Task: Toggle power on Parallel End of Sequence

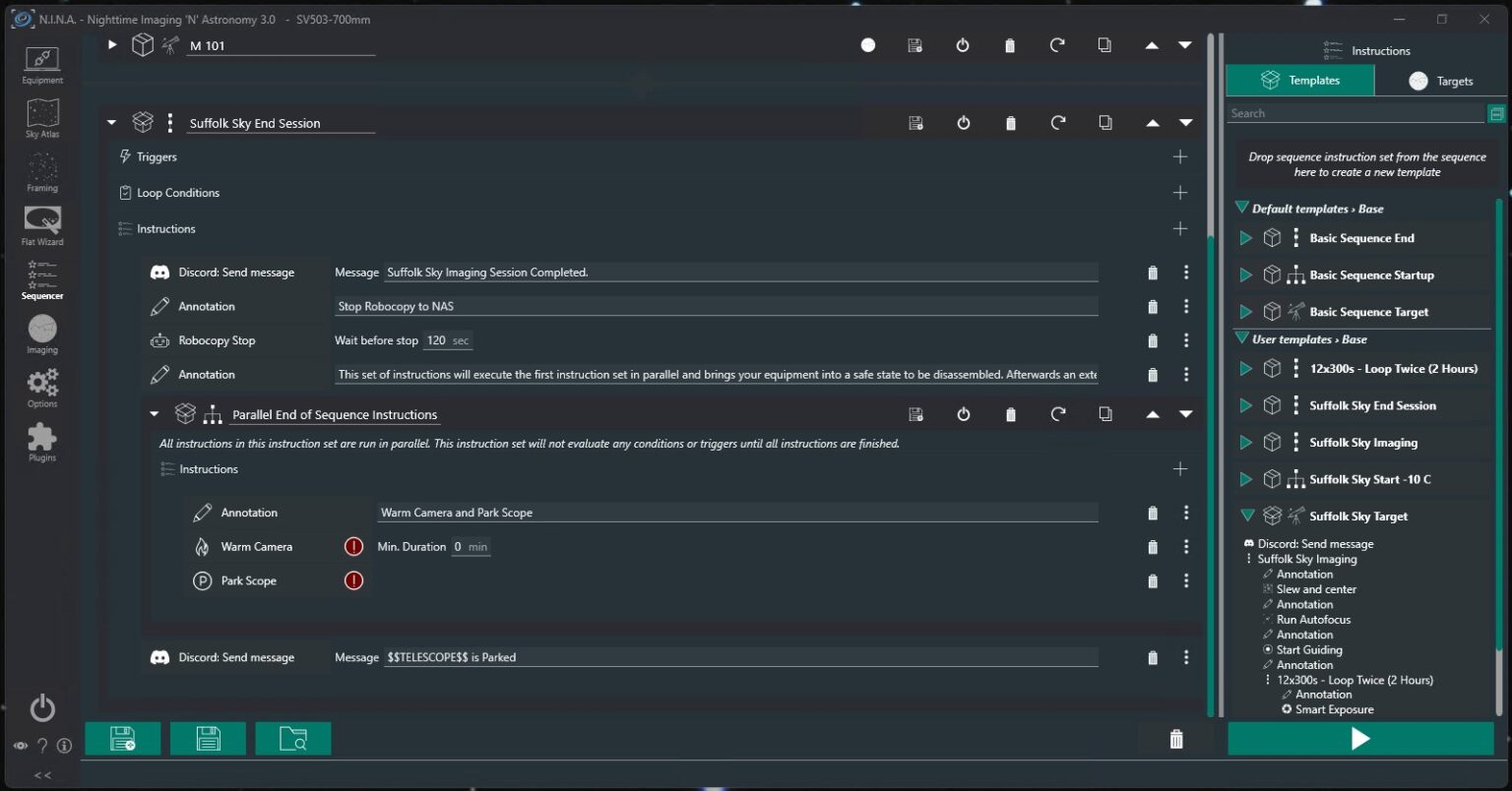Action: pyautogui.click(x=964, y=414)
